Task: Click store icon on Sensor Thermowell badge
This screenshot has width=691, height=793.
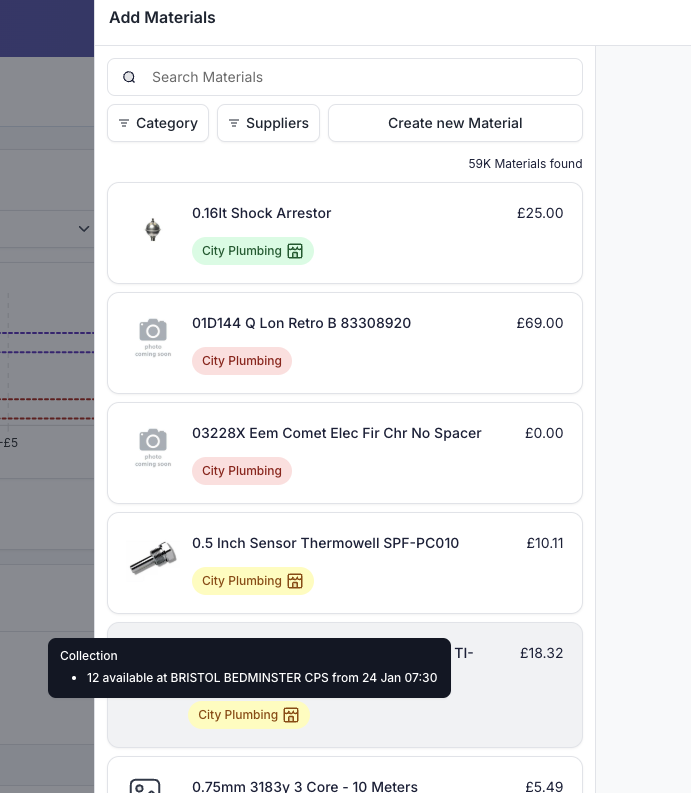Action: click(295, 581)
